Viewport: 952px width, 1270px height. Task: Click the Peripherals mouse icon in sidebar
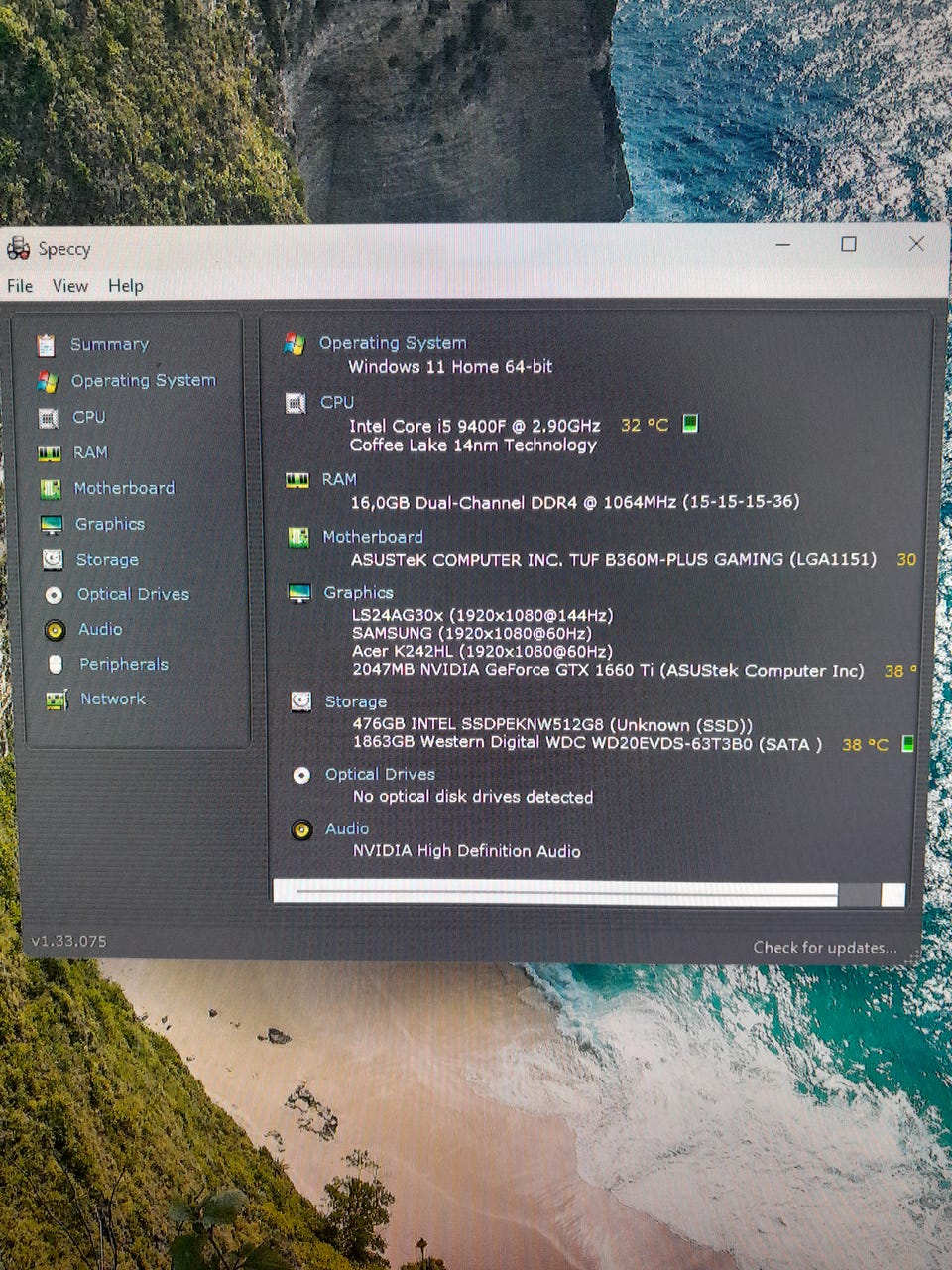56,665
